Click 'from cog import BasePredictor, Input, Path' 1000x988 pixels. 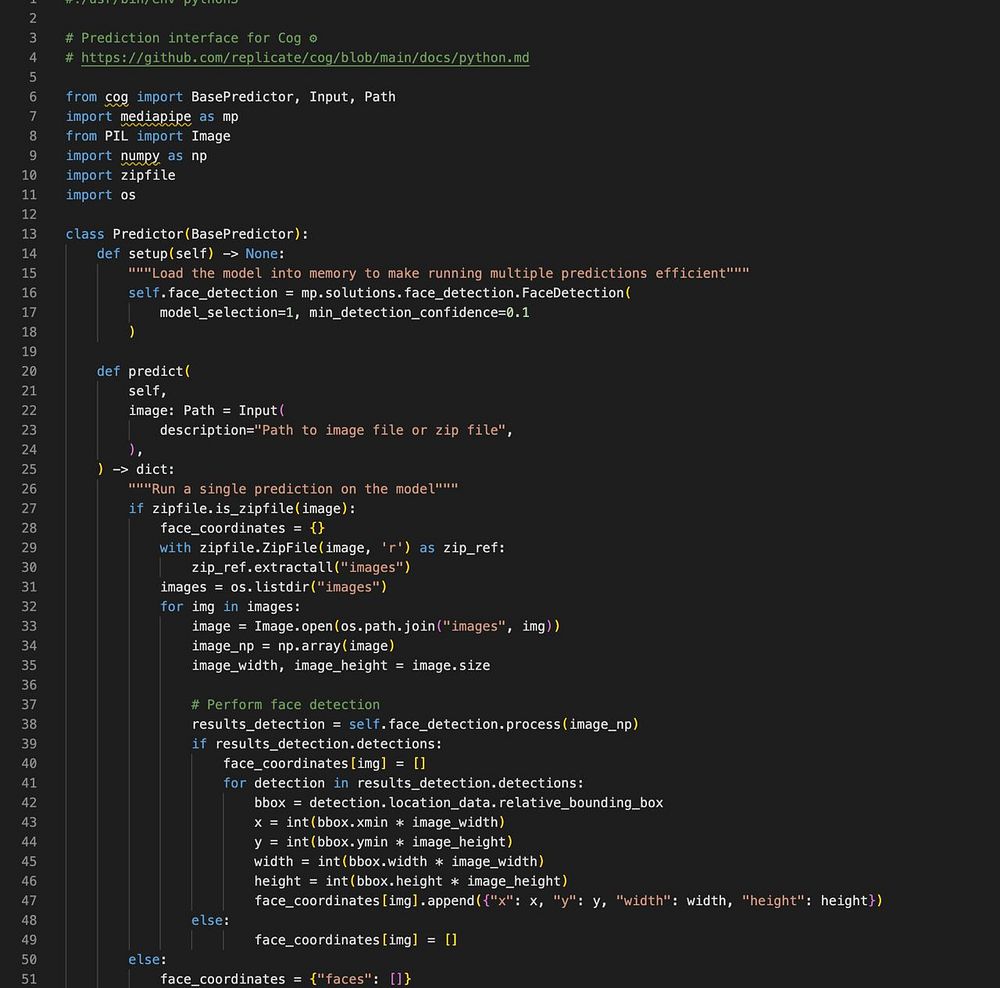click(230, 97)
